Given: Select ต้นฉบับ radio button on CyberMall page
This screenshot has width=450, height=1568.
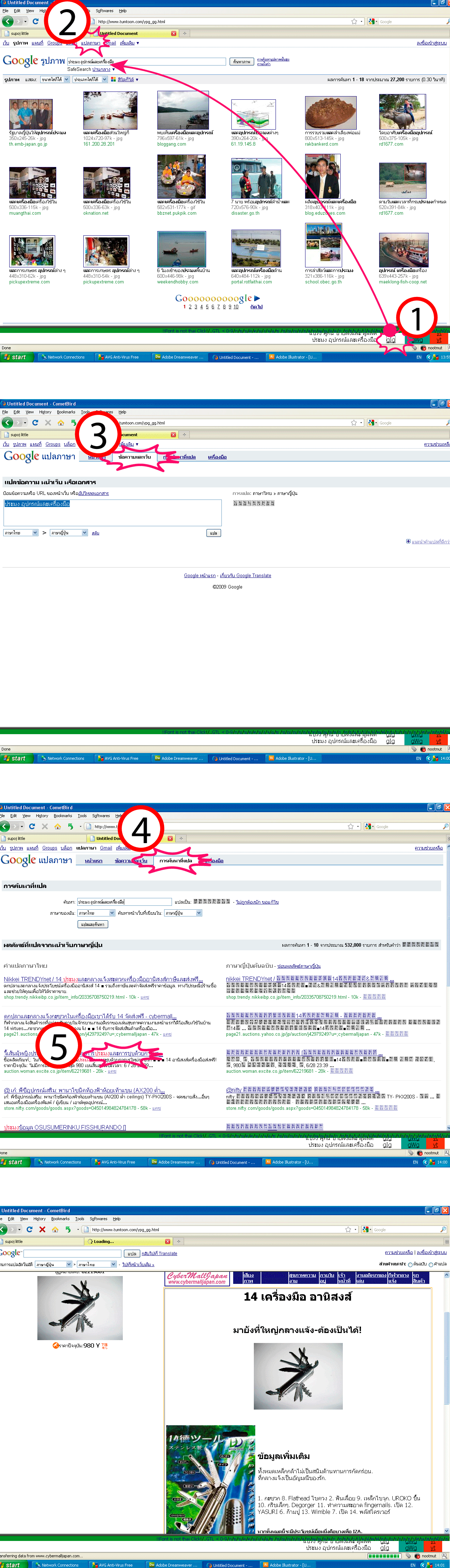Looking at the screenshot, I should [x=410, y=1264].
